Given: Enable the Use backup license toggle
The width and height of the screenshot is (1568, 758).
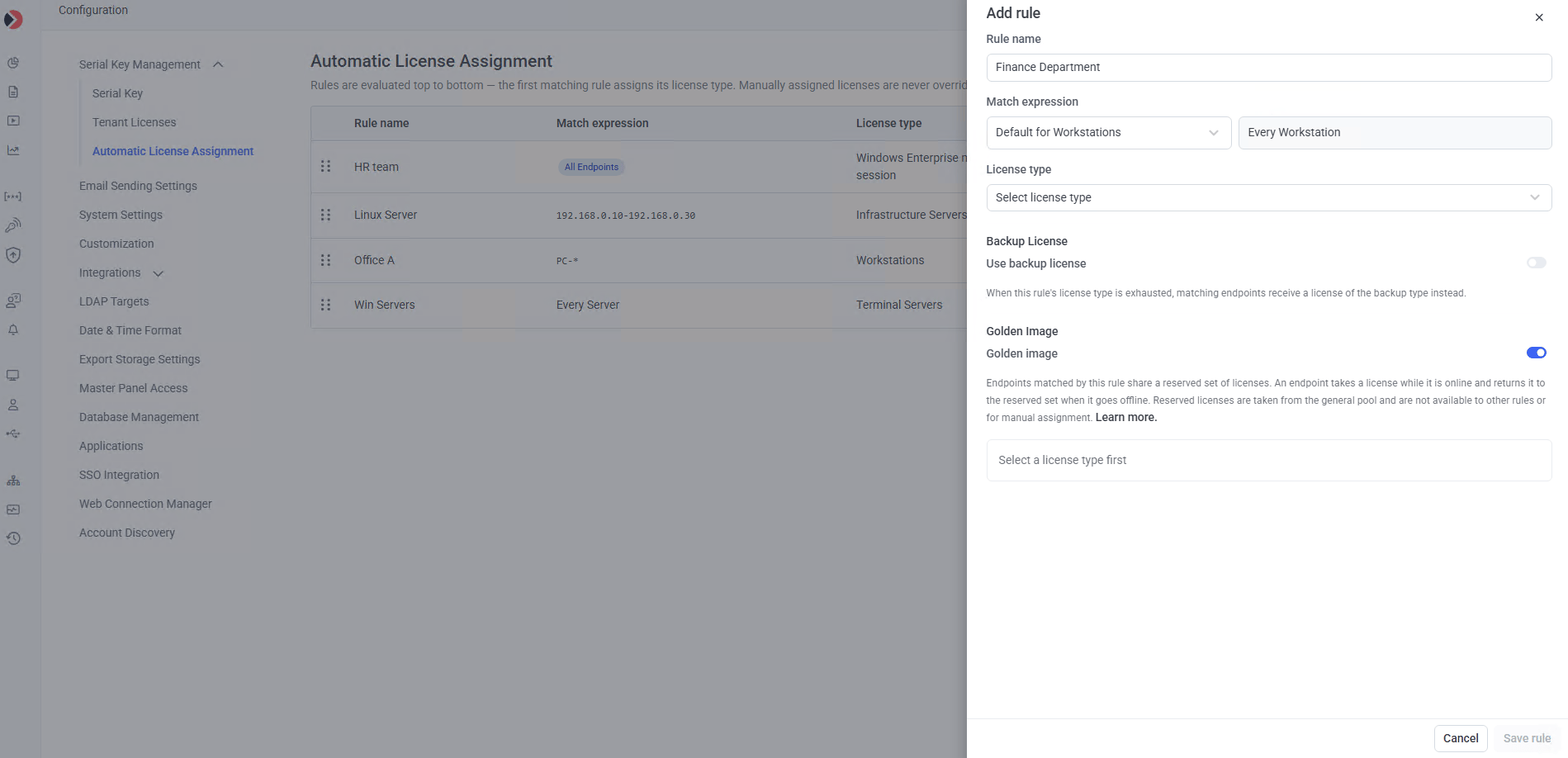Looking at the screenshot, I should (1536, 263).
